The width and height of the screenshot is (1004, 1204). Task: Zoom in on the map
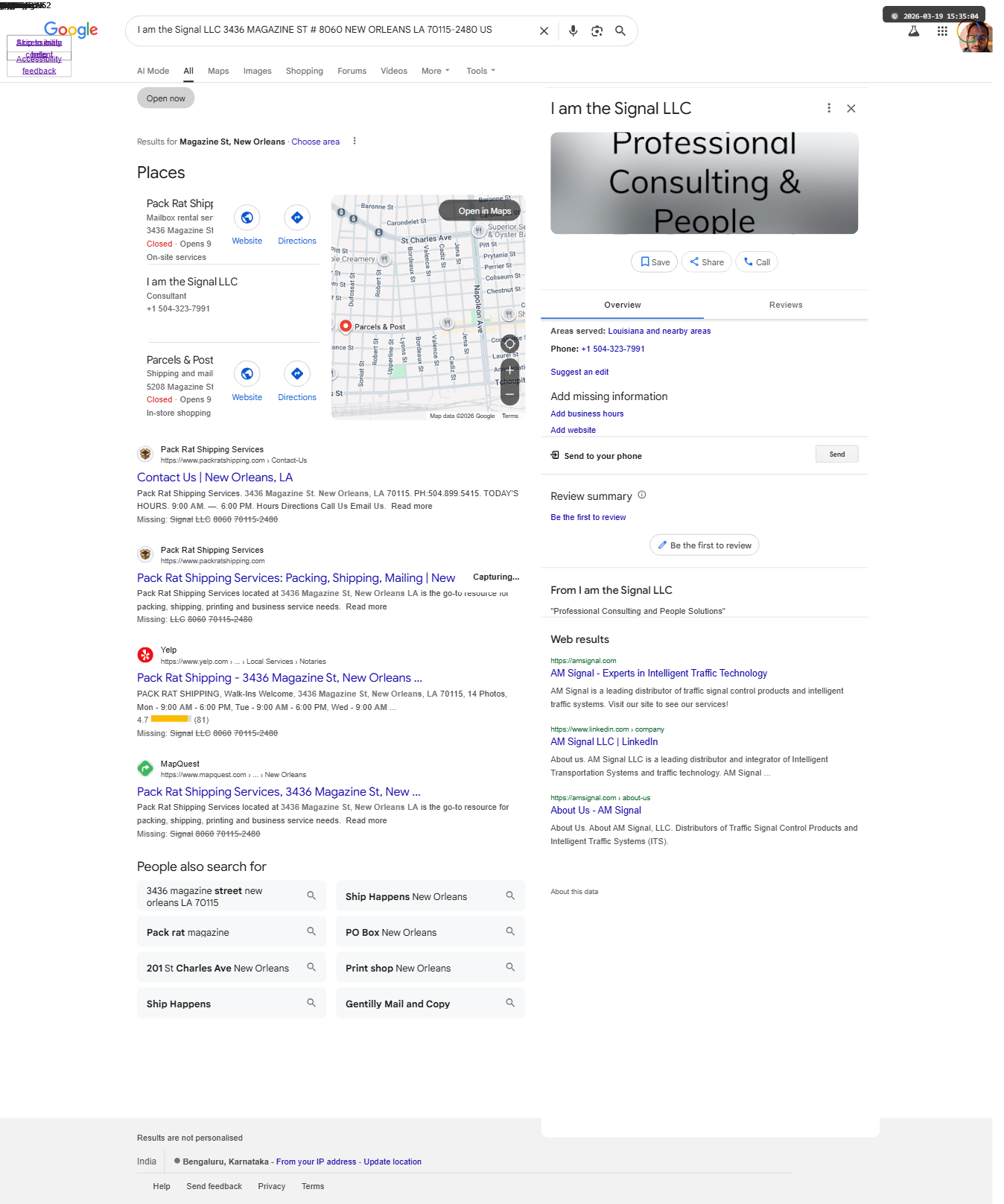pyautogui.click(x=509, y=370)
